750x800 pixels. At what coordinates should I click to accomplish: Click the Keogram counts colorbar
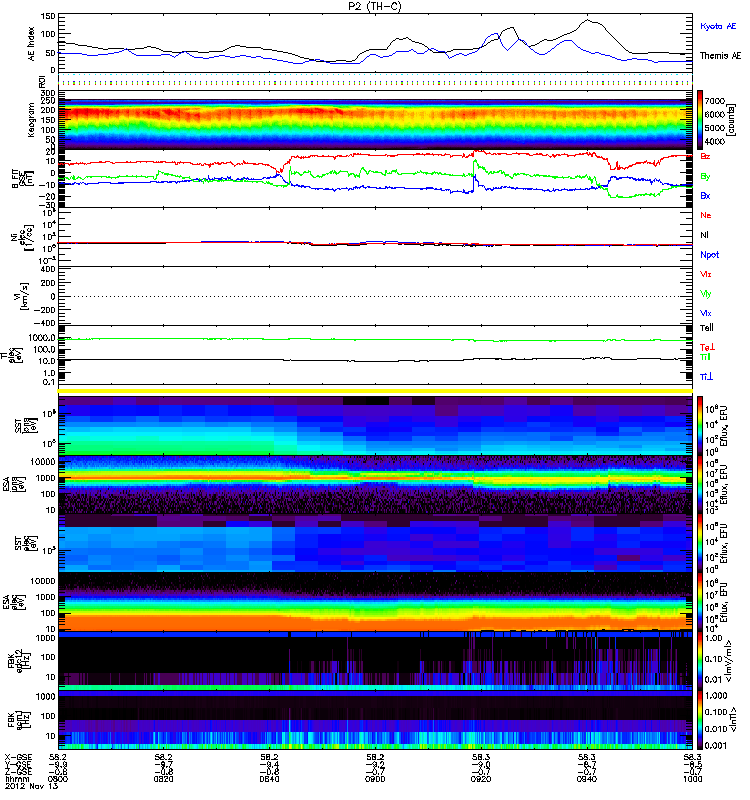(700, 120)
